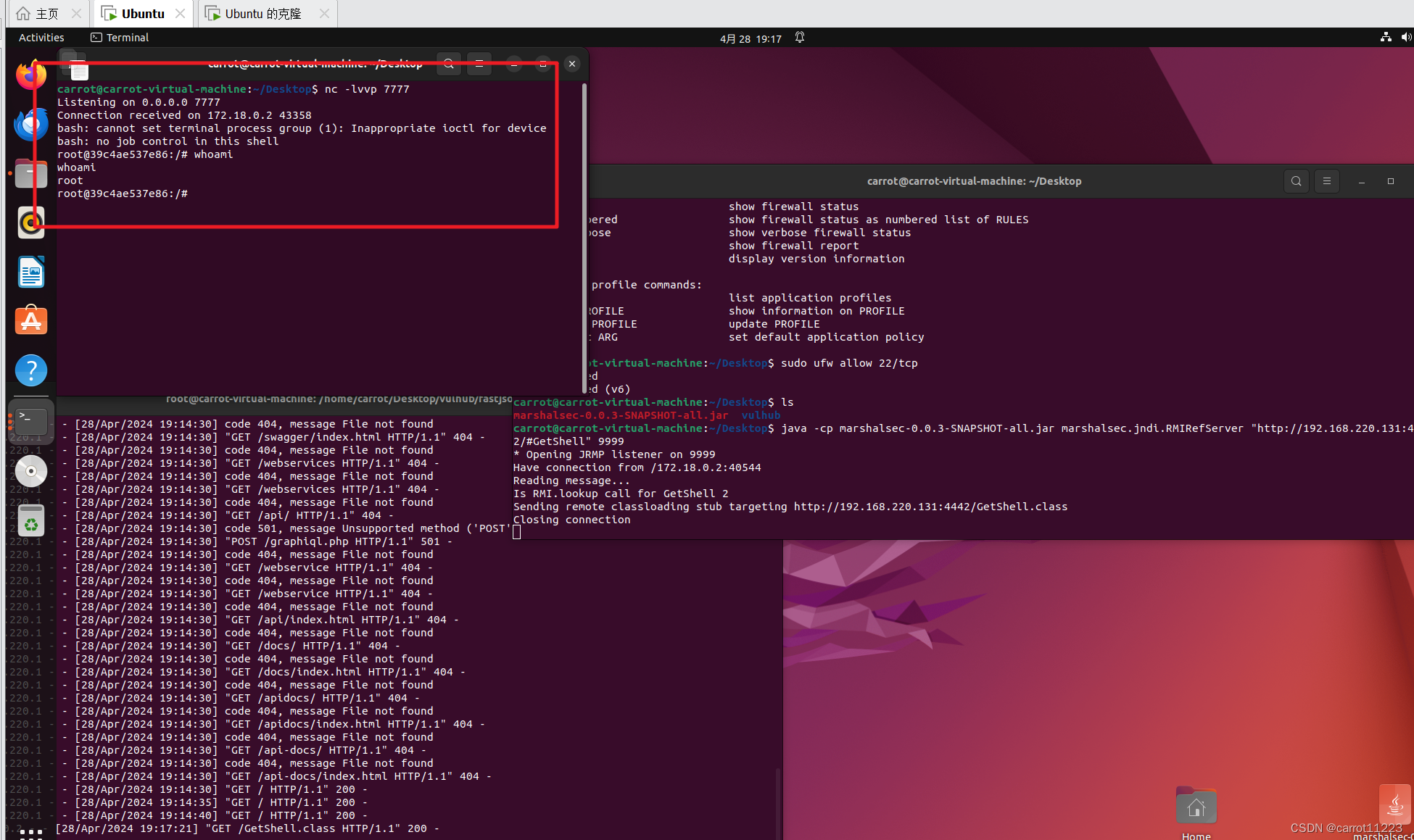Click new tab button in nc terminal
Viewport: 1414px width, 840px height.
pos(73,65)
